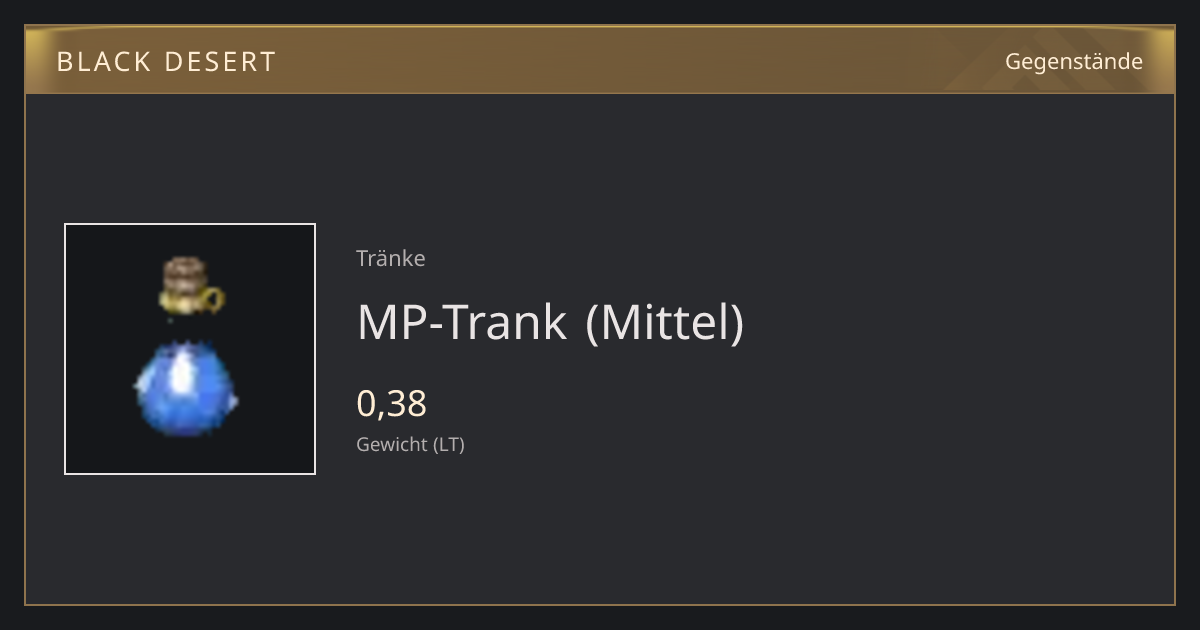Viewport: 1200px width, 630px height.
Task: Open the BLACK DESERT header title
Action: 166,62
